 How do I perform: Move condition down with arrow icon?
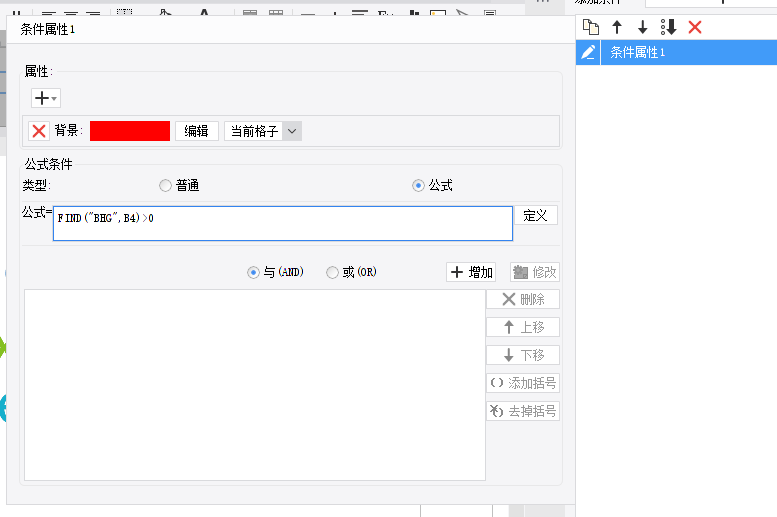[x=643, y=27]
